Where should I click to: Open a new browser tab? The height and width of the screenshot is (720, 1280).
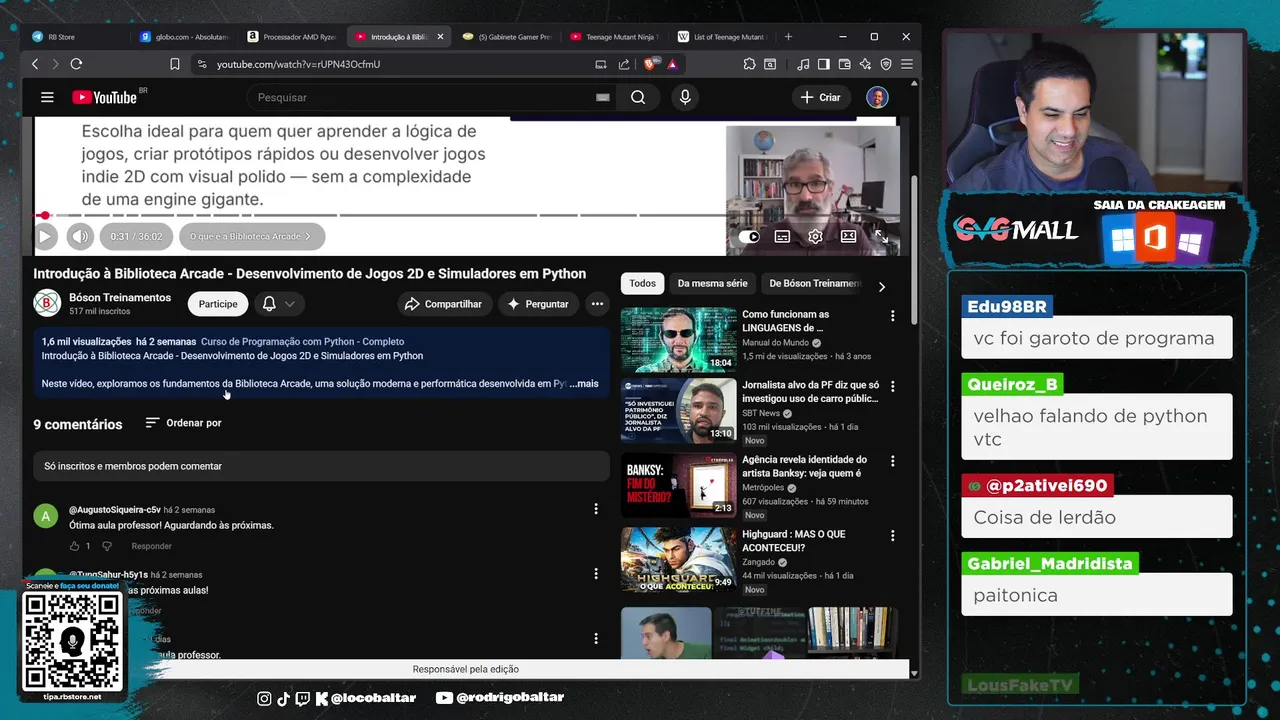(x=788, y=37)
